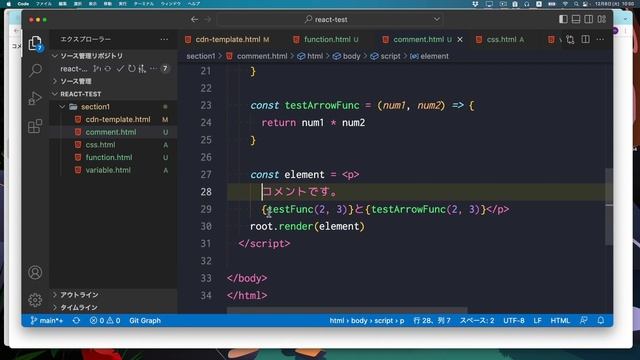This screenshot has height=360, width=640.
Task: Open editor more actions ellipsis
Action: pos(600,39)
